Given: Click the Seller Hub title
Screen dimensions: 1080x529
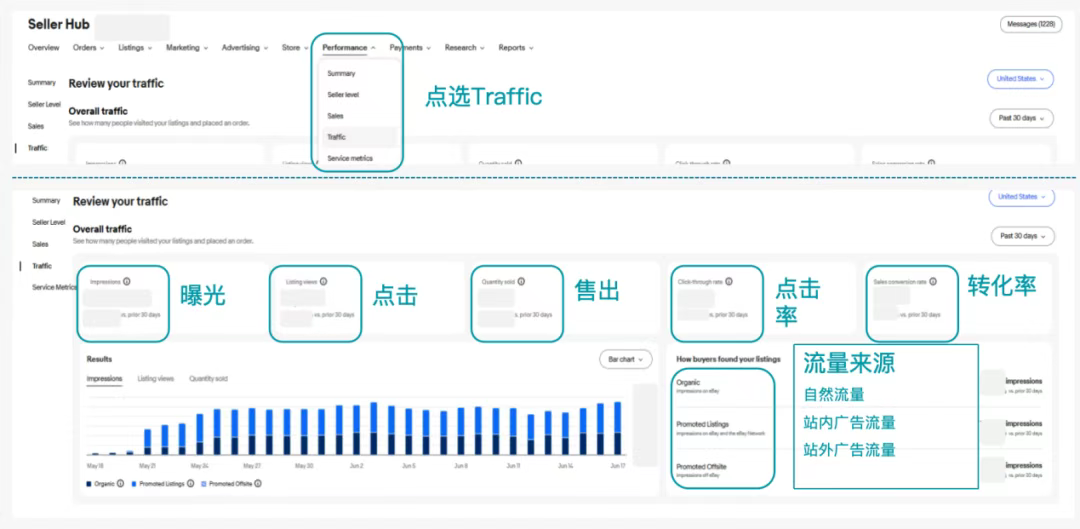Looking at the screenshot, I should [x=59, y=25].
